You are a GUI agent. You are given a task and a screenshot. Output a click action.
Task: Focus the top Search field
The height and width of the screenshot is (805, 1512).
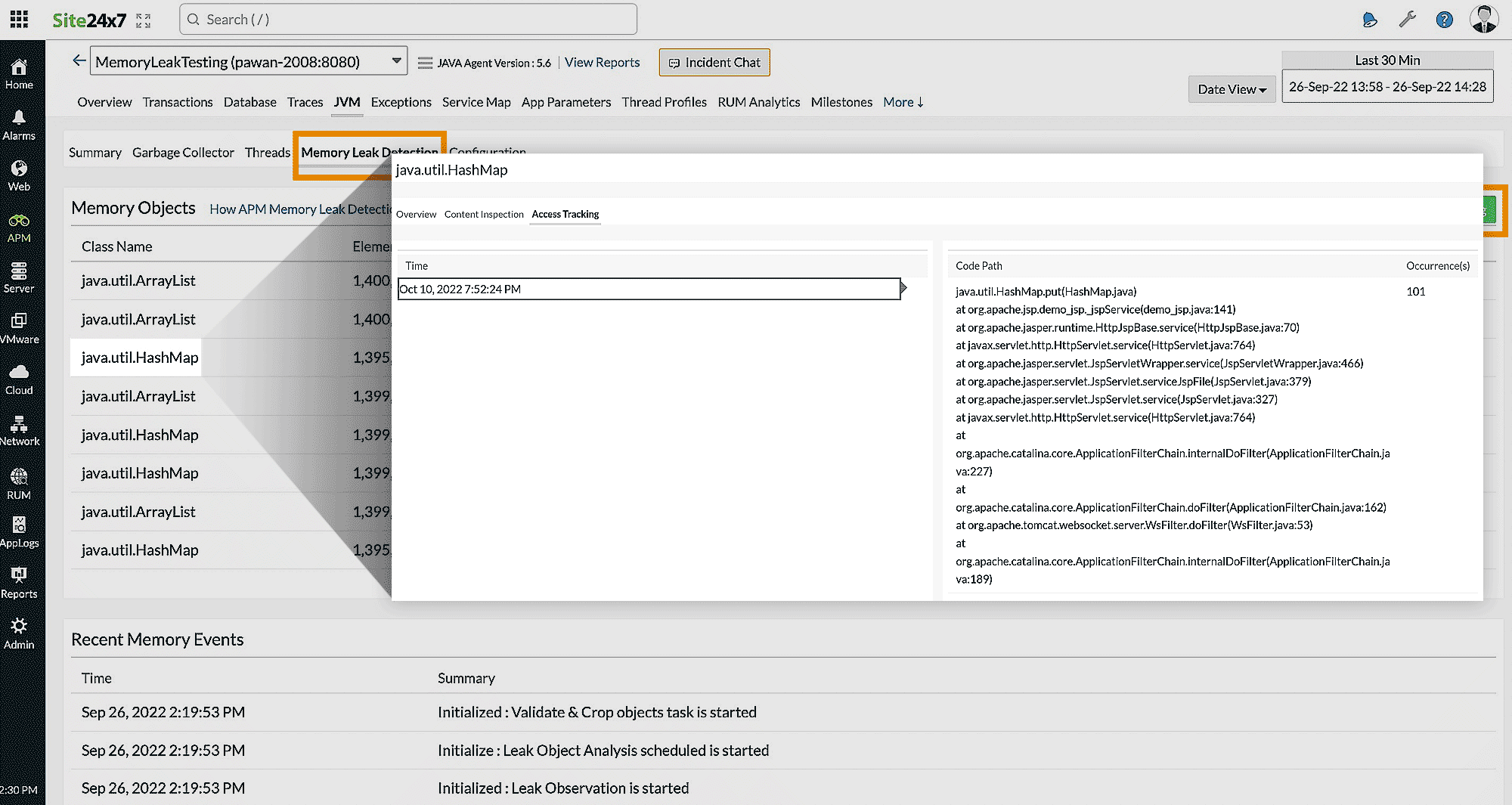coord(408,20)
